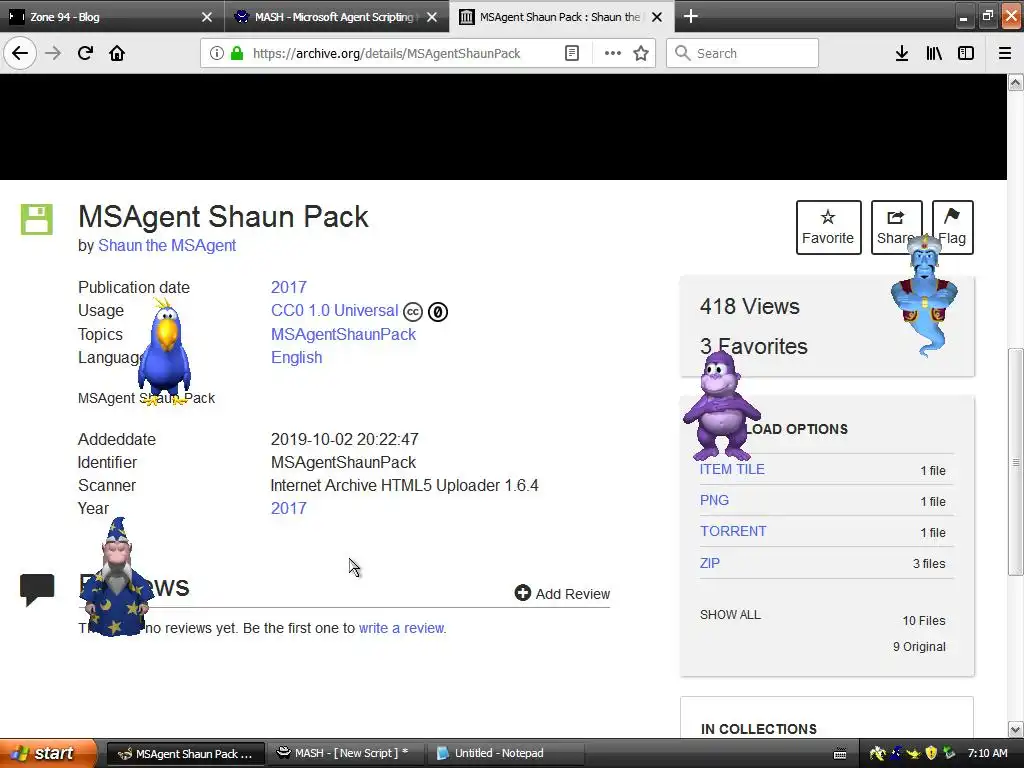Screen dimensions: 1024x768
Task: Open the Firefox hamburger menu
Action: click(1005, 53)
